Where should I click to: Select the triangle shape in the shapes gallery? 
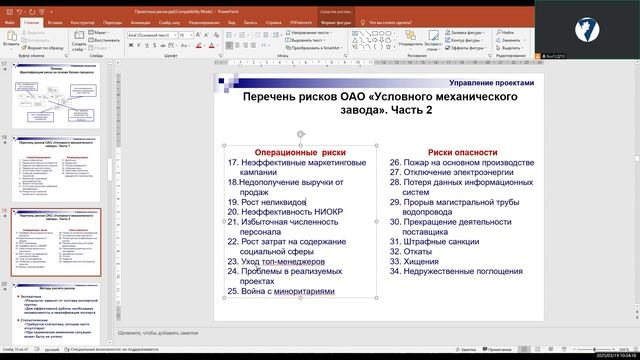point(355,40)
